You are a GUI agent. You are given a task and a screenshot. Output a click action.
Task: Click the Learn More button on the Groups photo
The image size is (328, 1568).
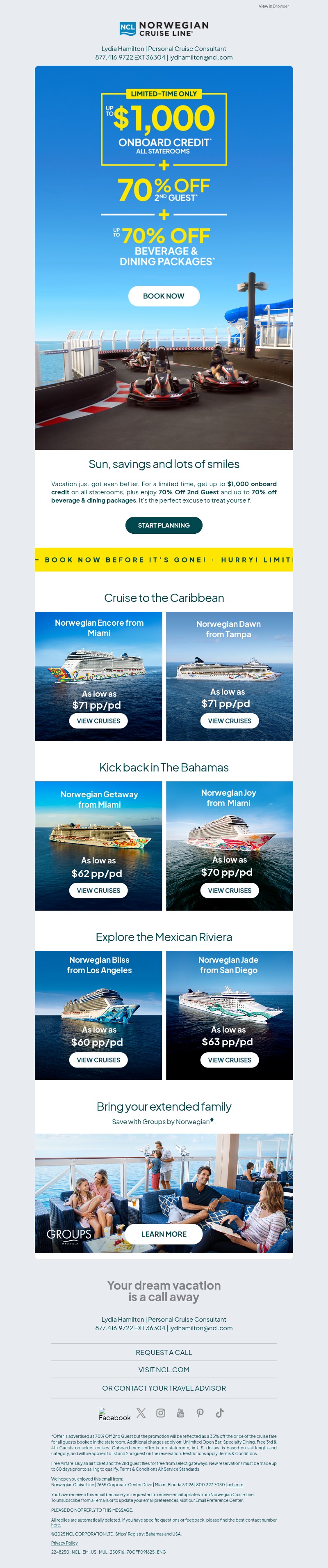[x=164, y=1234]
